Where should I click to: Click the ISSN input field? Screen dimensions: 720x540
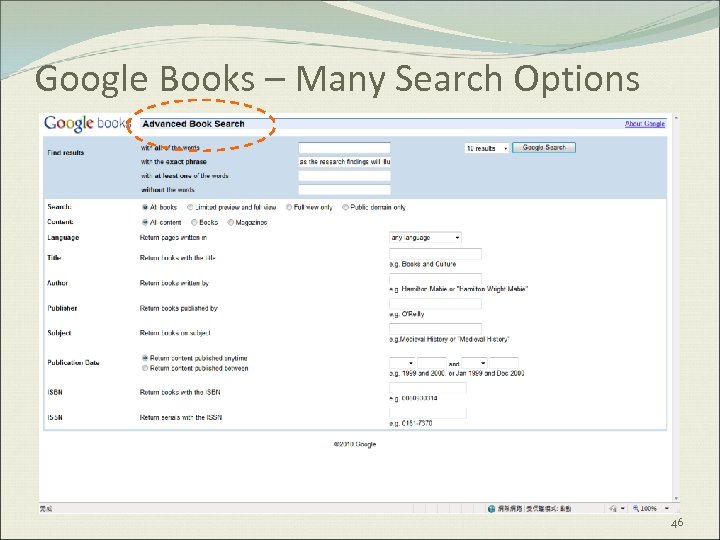click(x=428, y=412)
